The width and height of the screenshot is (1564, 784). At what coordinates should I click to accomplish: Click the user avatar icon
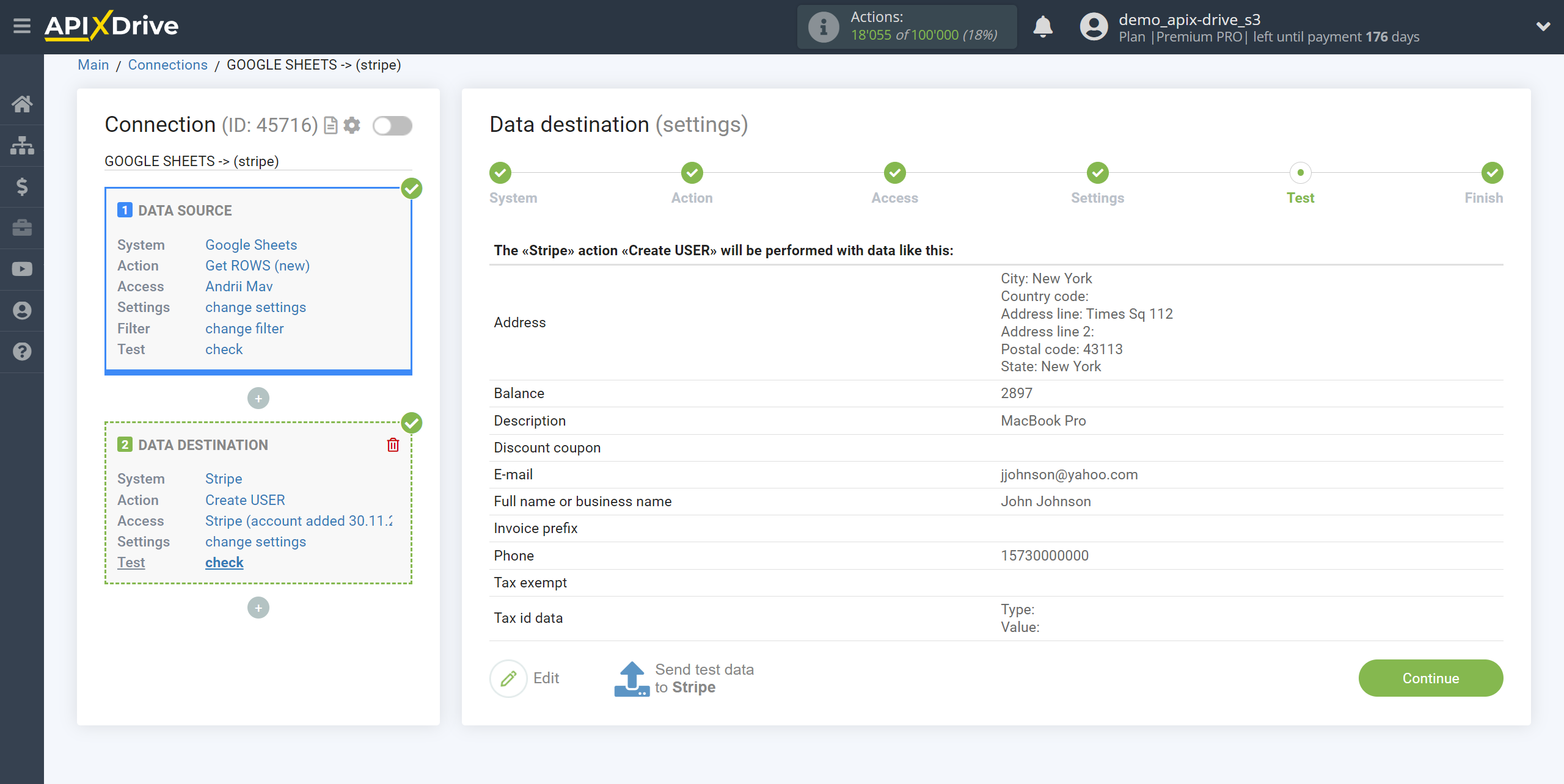tap(1094, 27)
